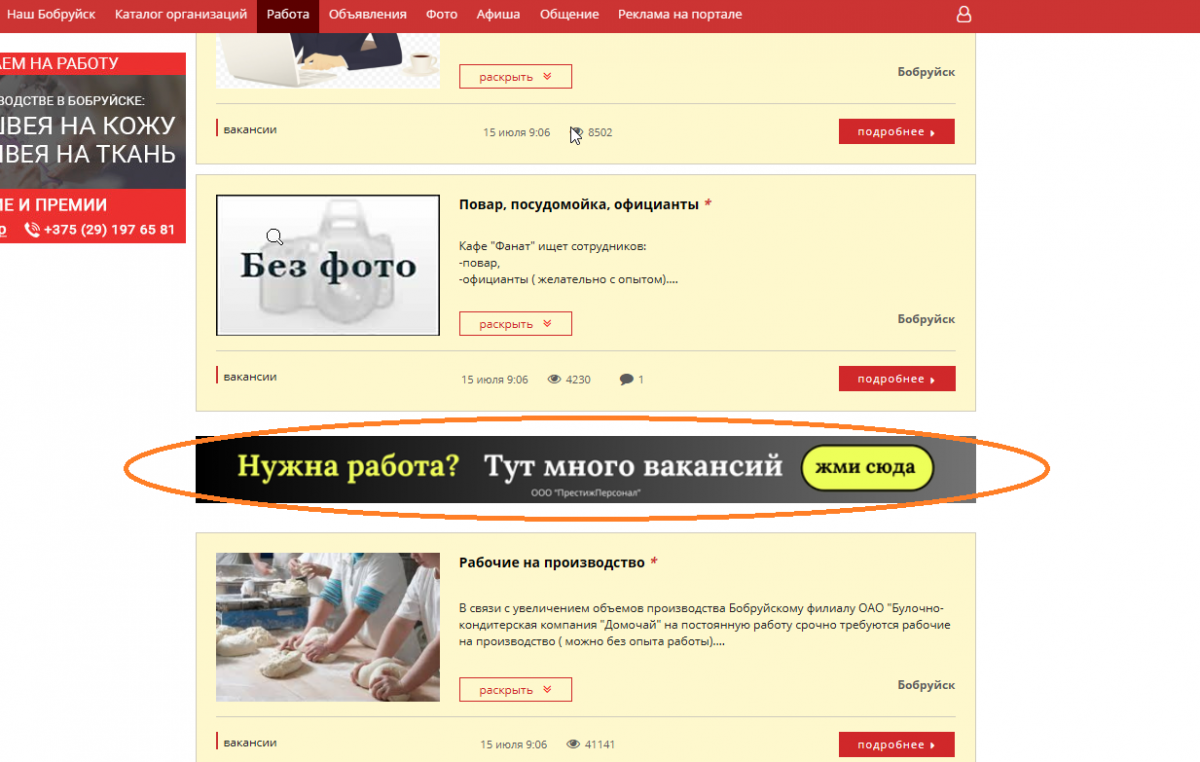Click the comments bubble icon showing 1
Image resolution: width=1200 pixels, height=762 pixels.
tap(626, 380)
